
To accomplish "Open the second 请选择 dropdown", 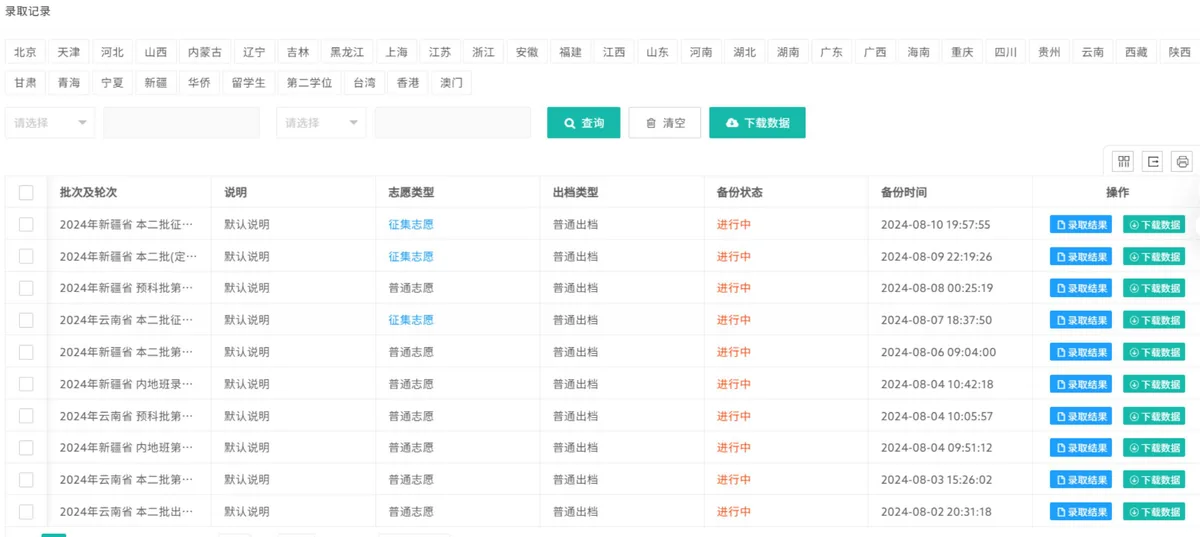I will 322,123.
